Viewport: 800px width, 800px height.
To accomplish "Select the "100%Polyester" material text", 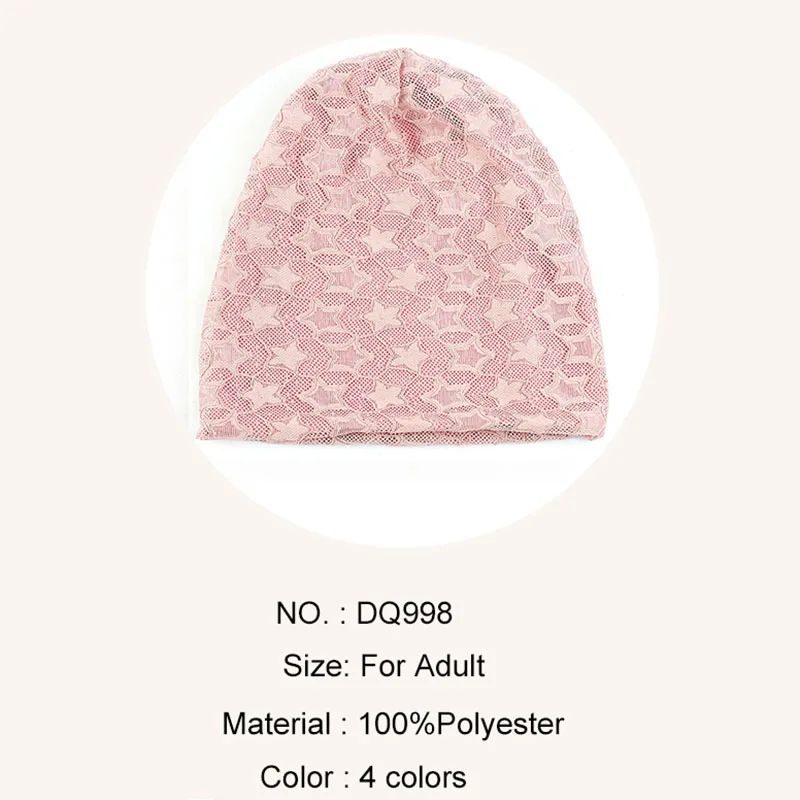I will point(462,724).
